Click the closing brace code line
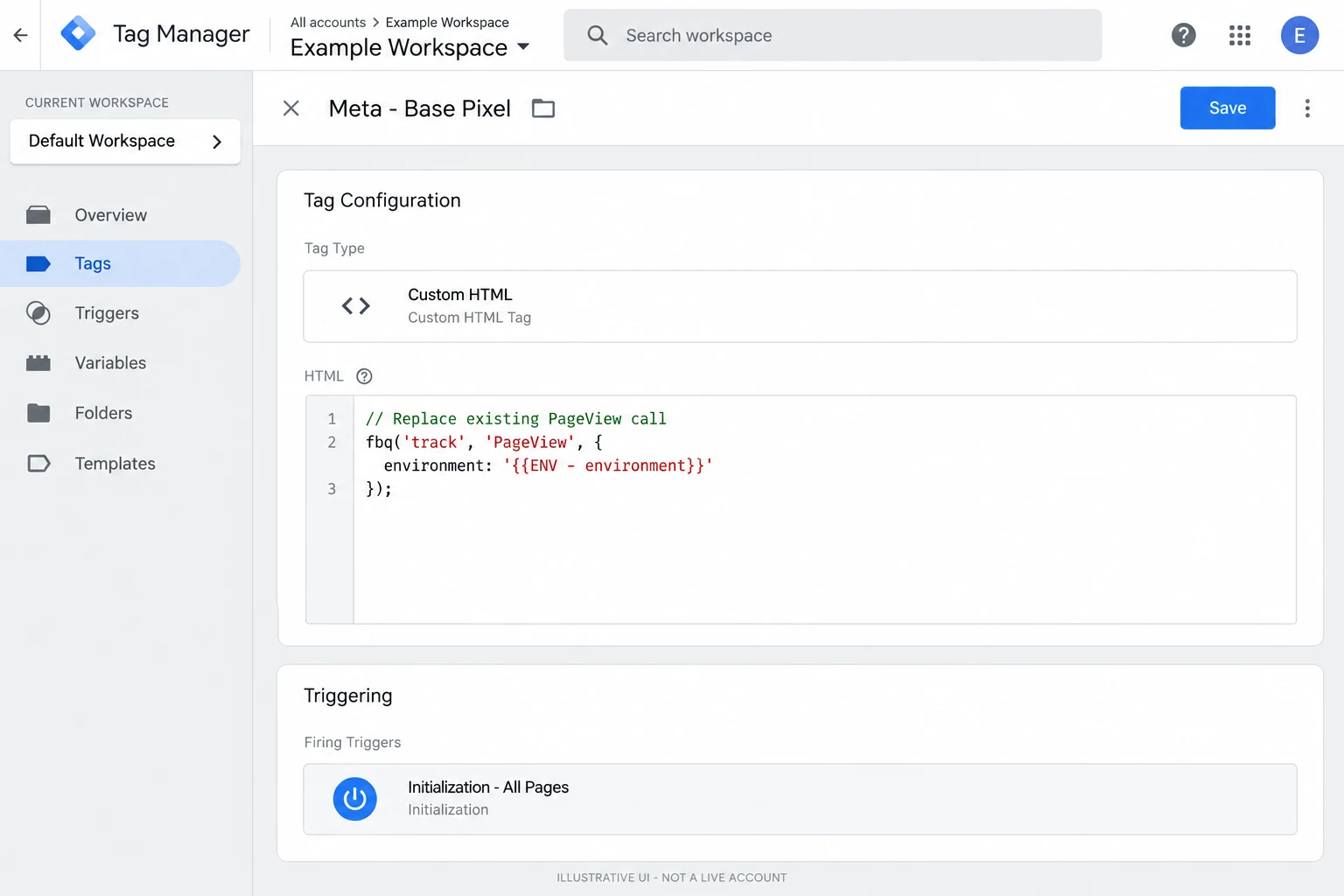This screenshot has width=1344, height=896. 379,489
